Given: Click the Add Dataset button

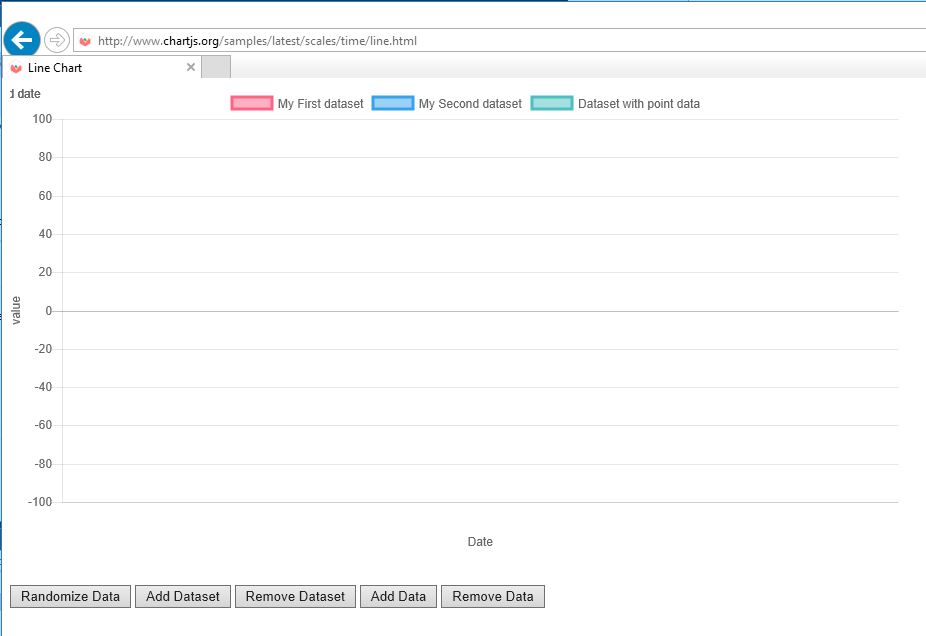Looking at the screenshot, I should pos(183,596).
